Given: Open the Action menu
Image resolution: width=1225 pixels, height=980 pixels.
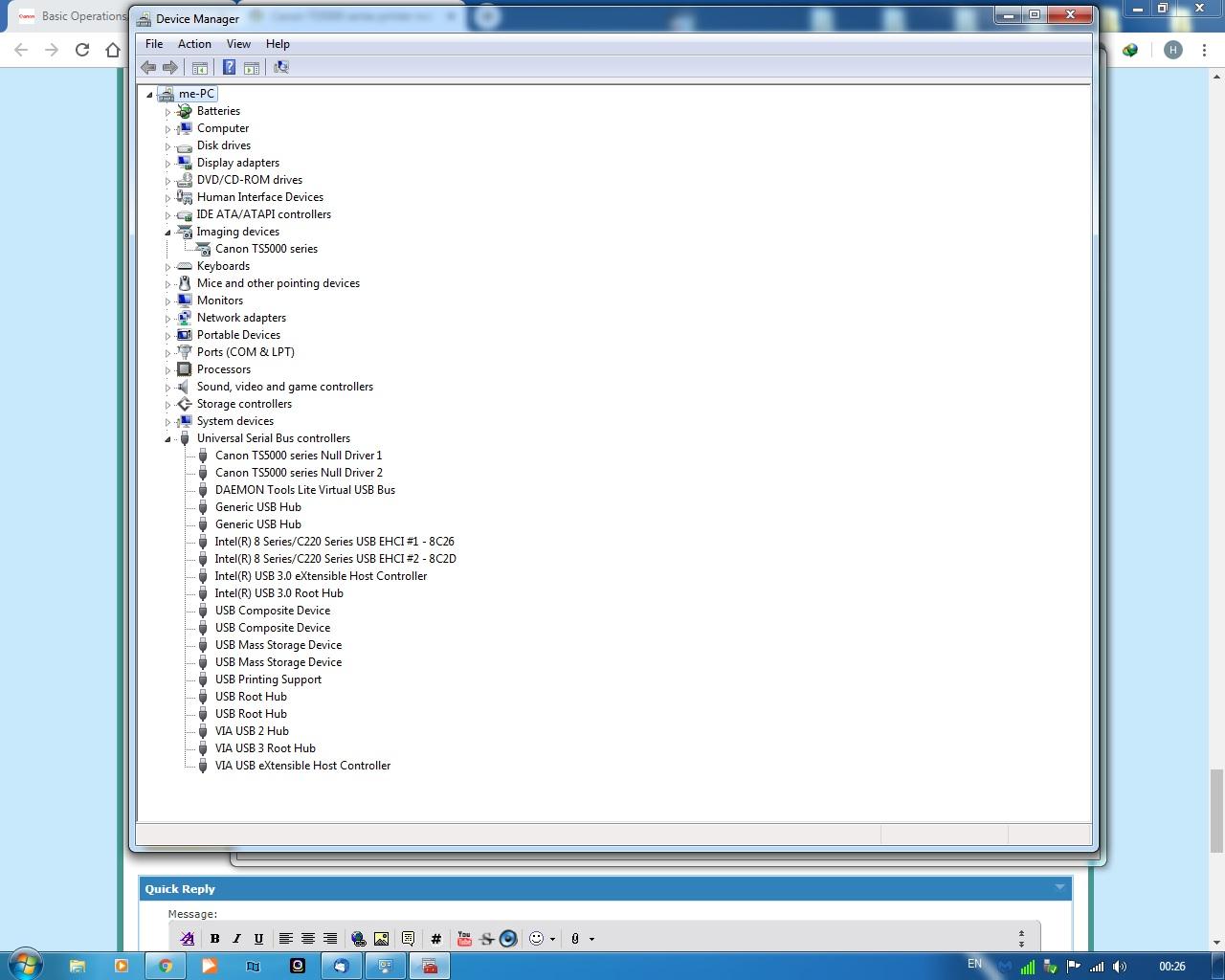Looking at the screenshot, I should click(x=194, y=44).
